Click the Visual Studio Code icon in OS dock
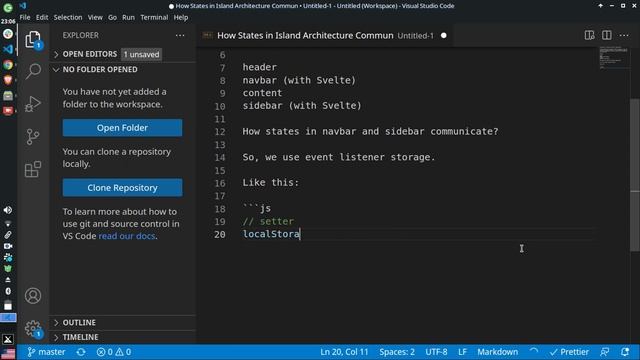 [8, 49]
